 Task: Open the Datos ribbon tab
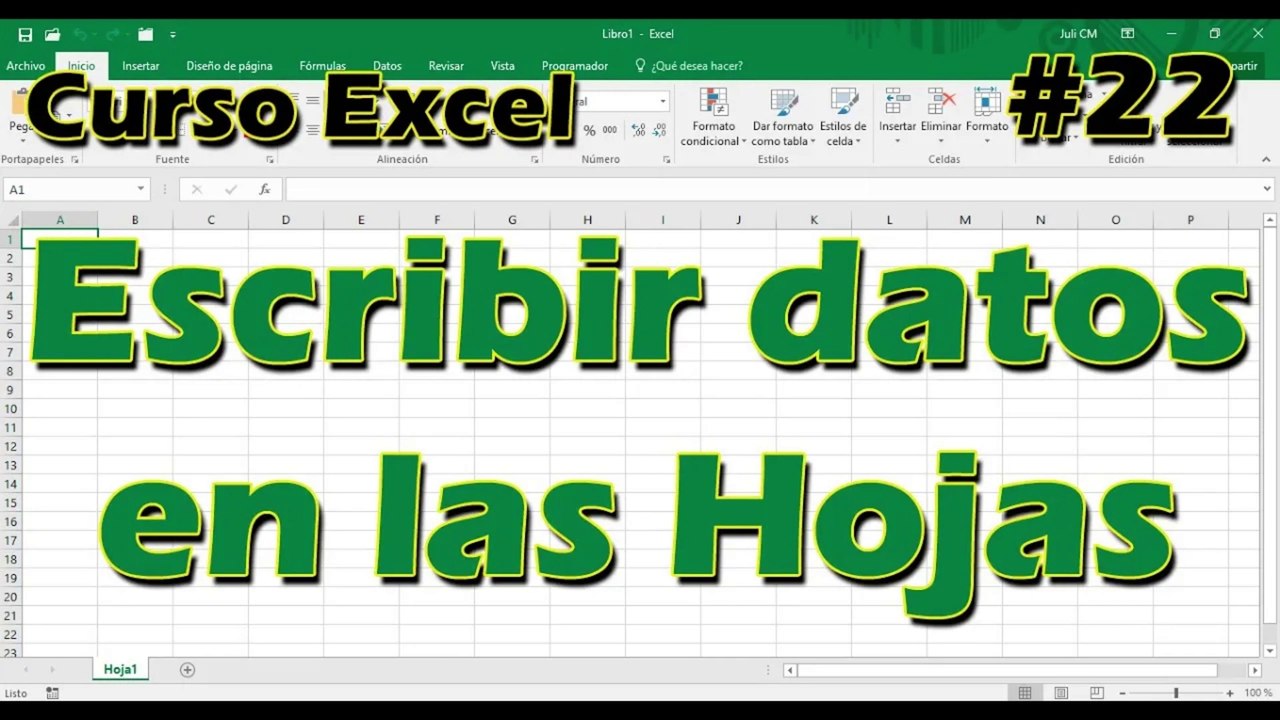pyautogui.click(x=387, y=66)
